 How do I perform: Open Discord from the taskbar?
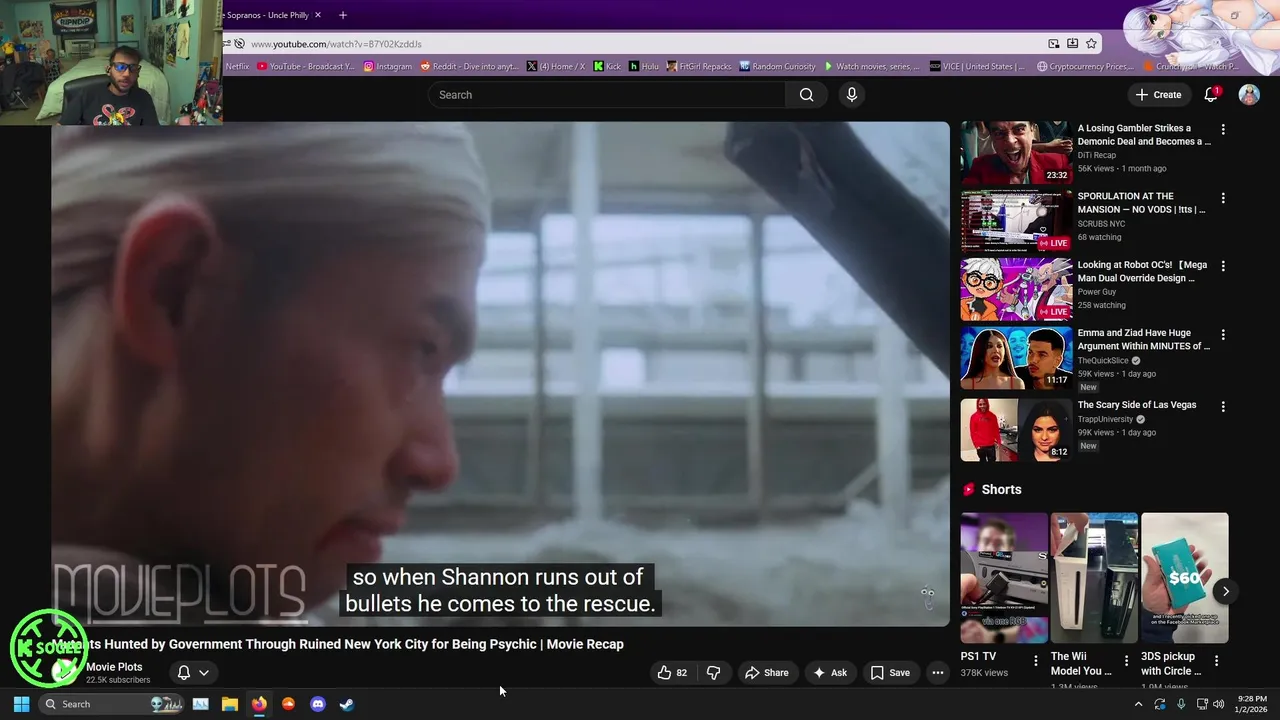click(x=318, y=704)
